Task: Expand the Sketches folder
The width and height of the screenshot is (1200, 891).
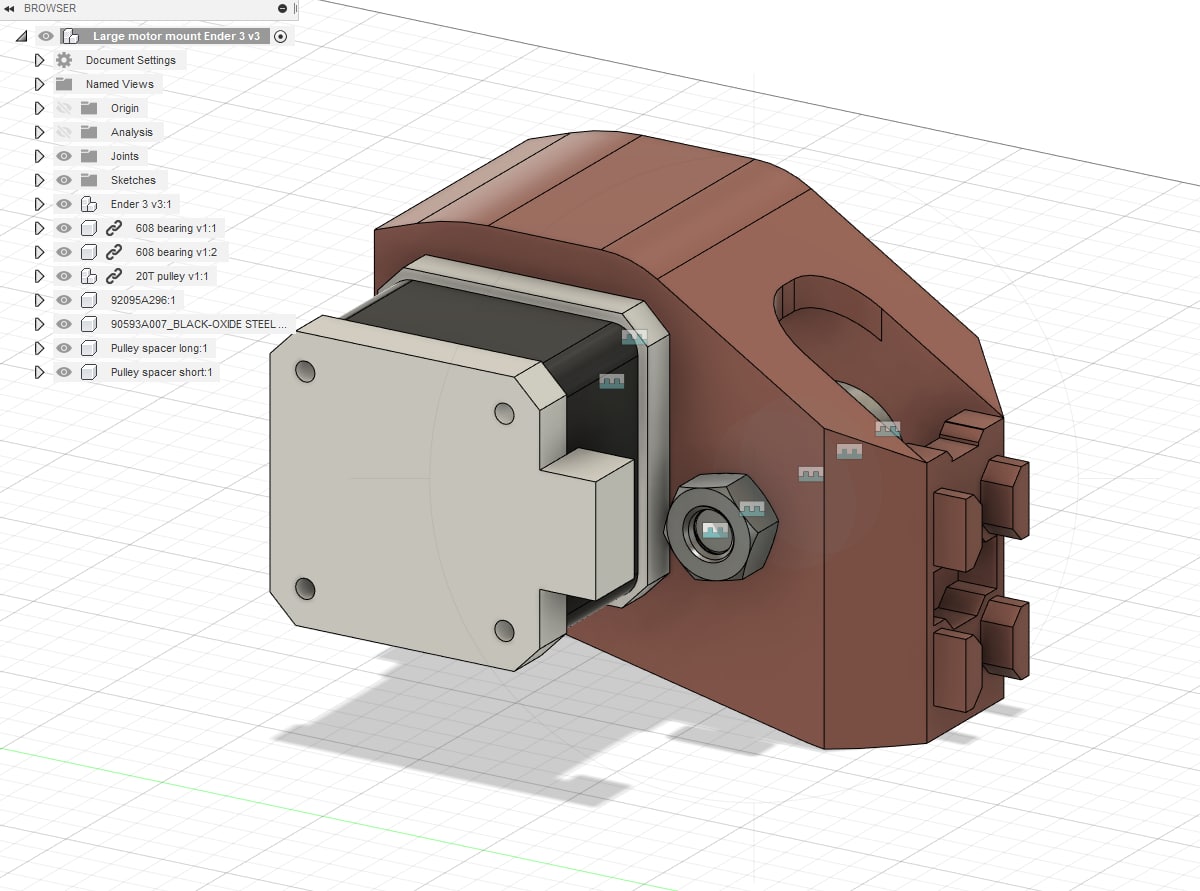Action: 40,180
